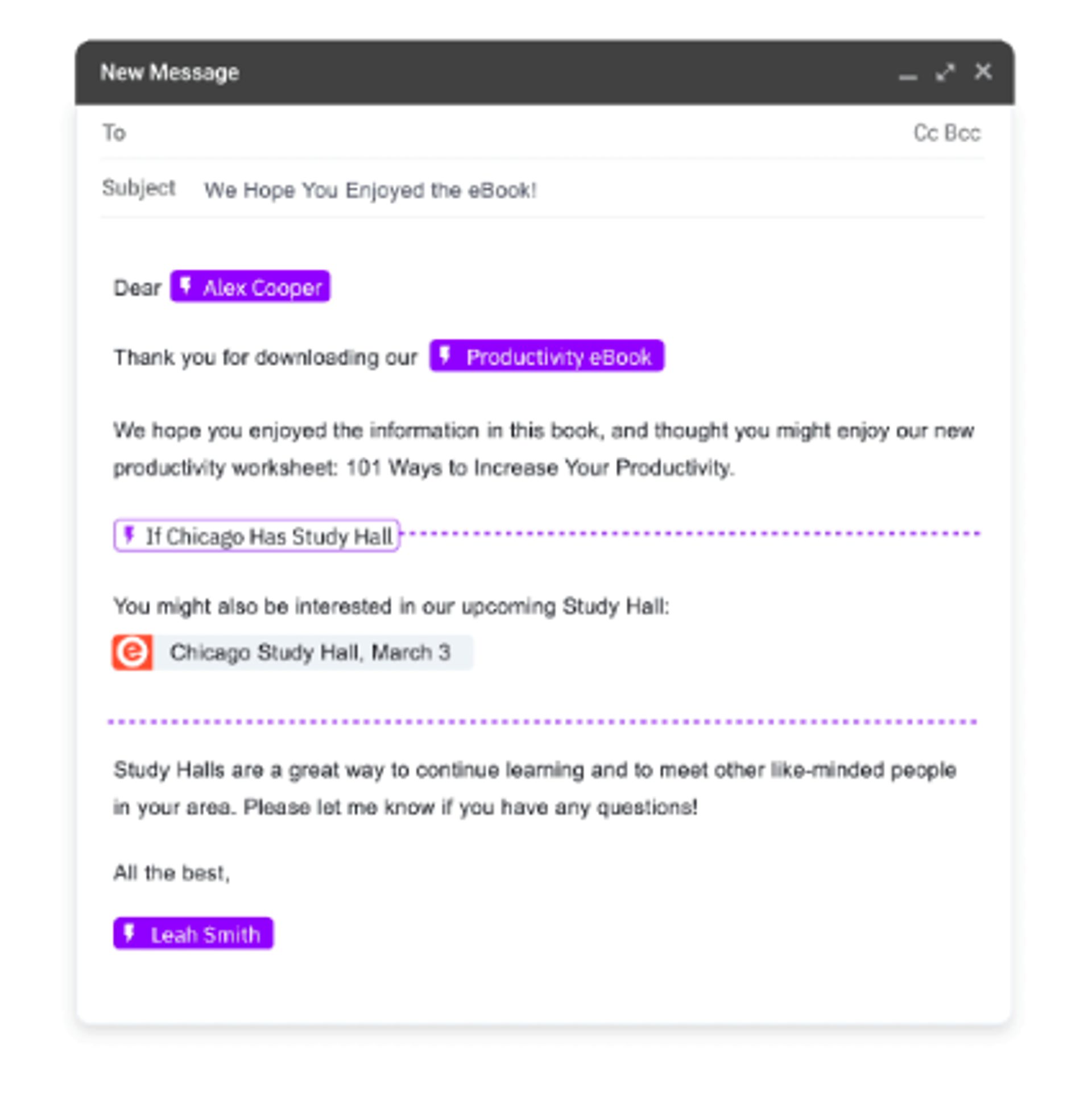This screenshot has width=1092, height=1107.
Task: Select the Productivity eBook merge tag
Action: (558, 356)
